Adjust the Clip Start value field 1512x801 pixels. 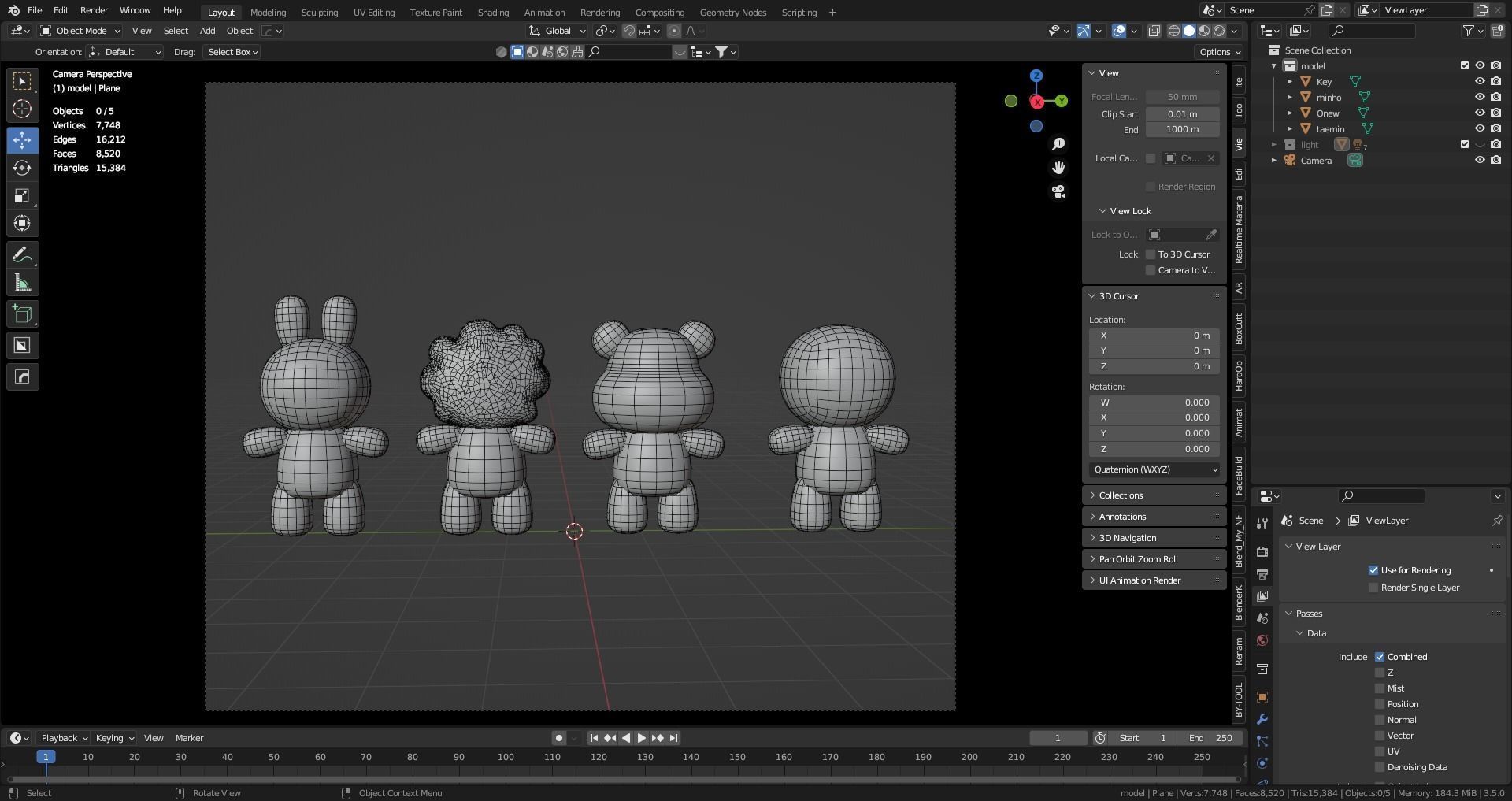point(1182,114)
